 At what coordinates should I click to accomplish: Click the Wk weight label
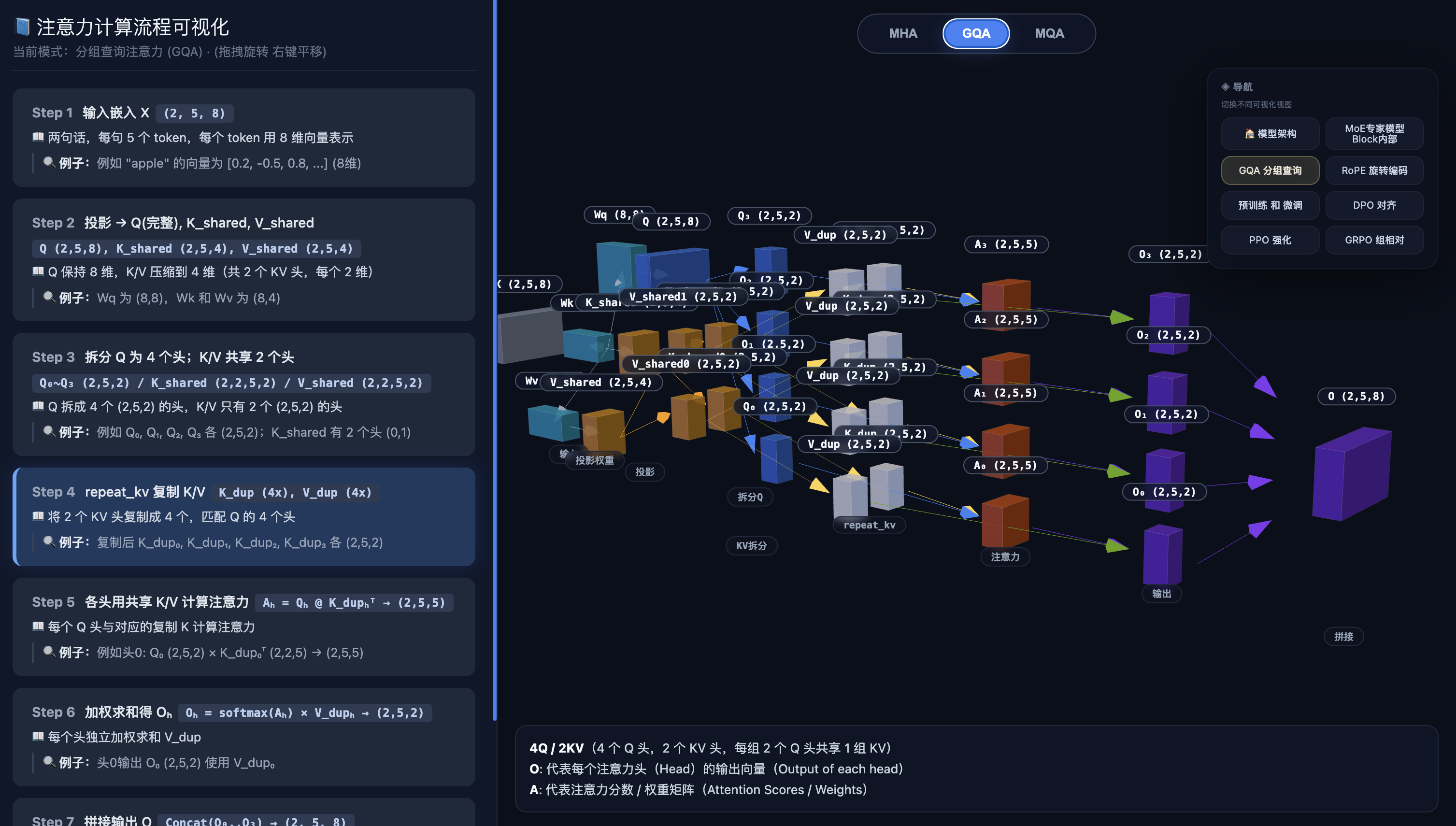pyautogui.click(x=566, y=303)
